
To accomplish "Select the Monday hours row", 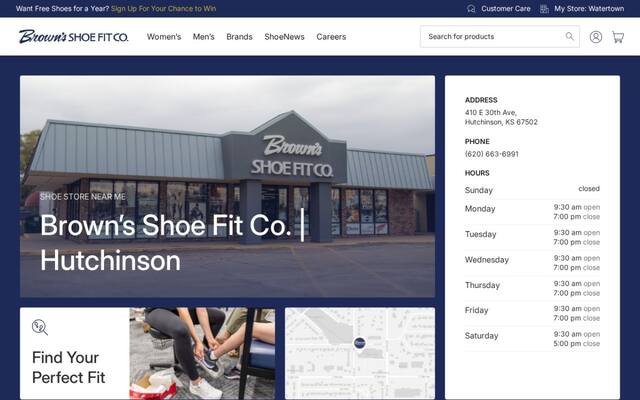I will pyautogui.click(x=532, y=212).
